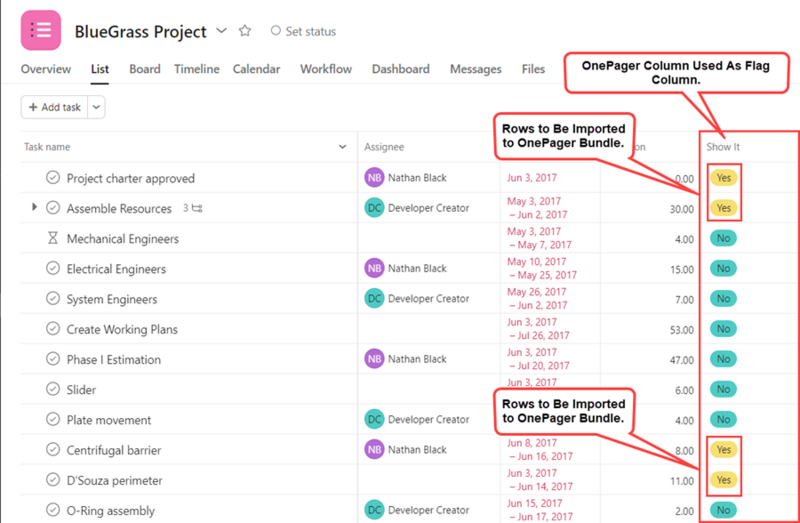Mark Assemble Resources task complete
Screen dimensions: 800x523
[x=53, y=208]
